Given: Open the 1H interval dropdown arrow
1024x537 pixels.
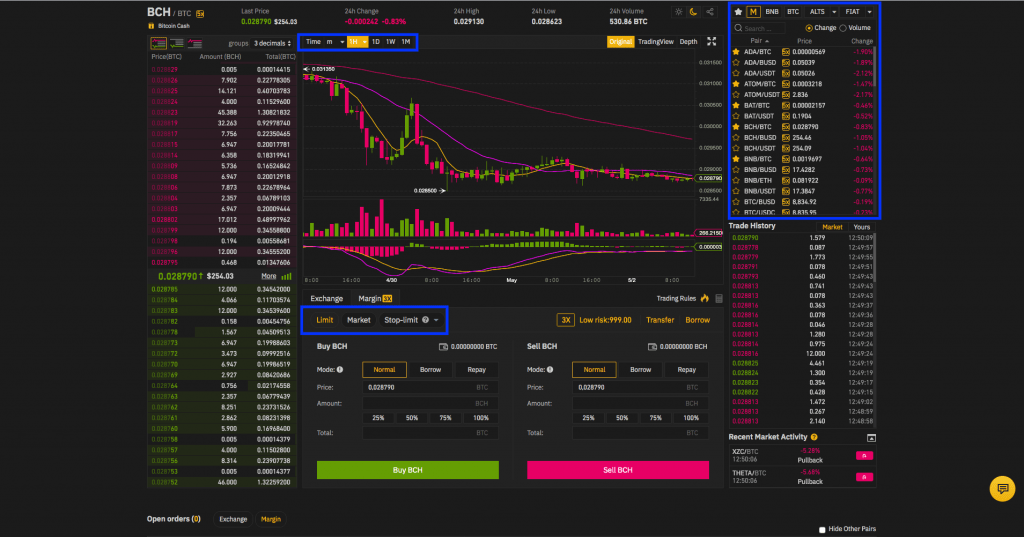Looking at the screenshot, I should (364, 42).
